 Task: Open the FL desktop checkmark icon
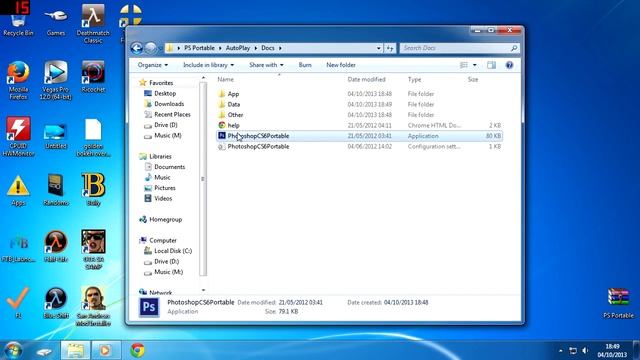coord(18,303)
